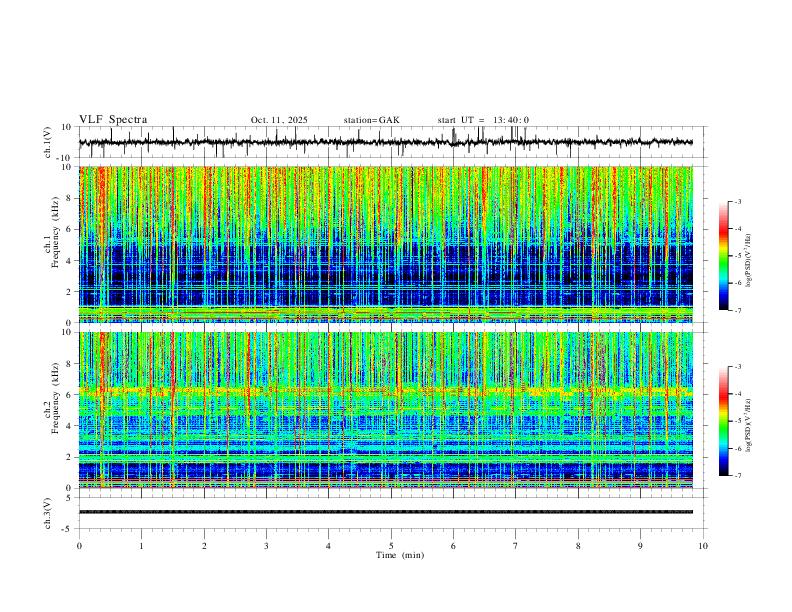Click the yellow 6 kHz band in ch.2
This screenshot has width=792, height=612.
tap(385, 391)
